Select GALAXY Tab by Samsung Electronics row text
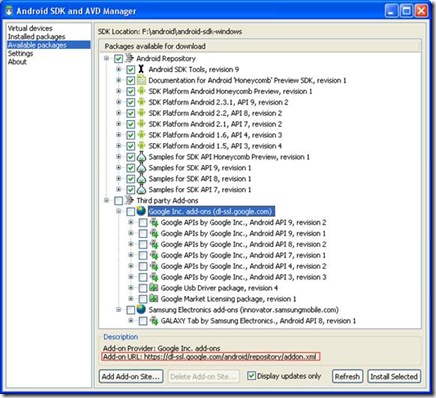 pos(258,321)
